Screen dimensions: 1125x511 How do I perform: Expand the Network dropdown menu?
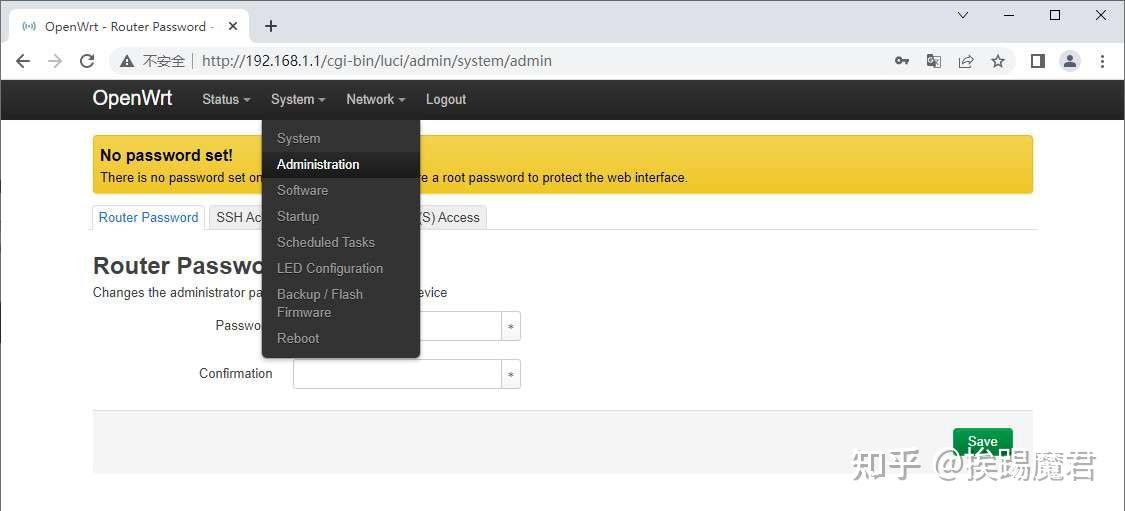(x=375, y=99)
